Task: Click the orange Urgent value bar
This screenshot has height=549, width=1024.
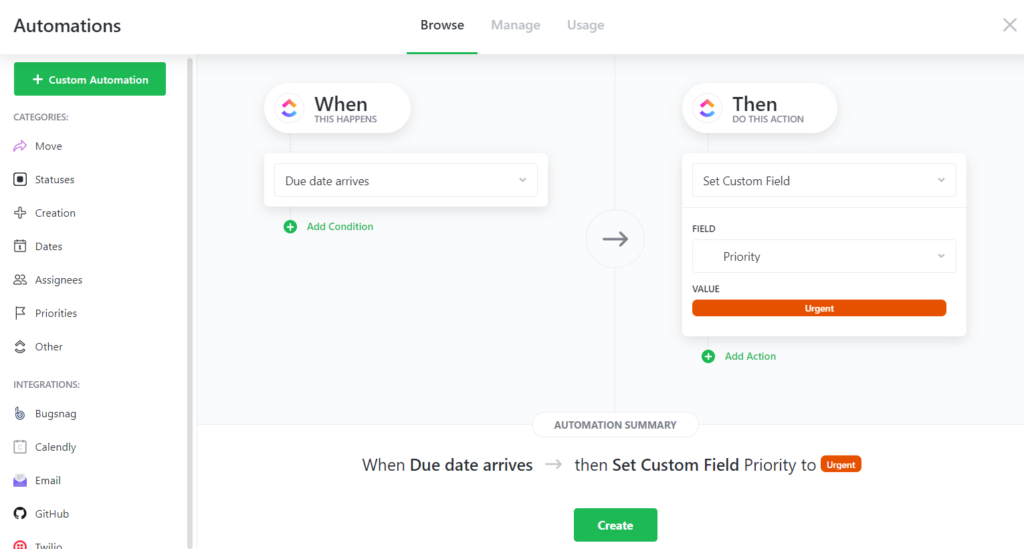Action: tap(818, 309)
